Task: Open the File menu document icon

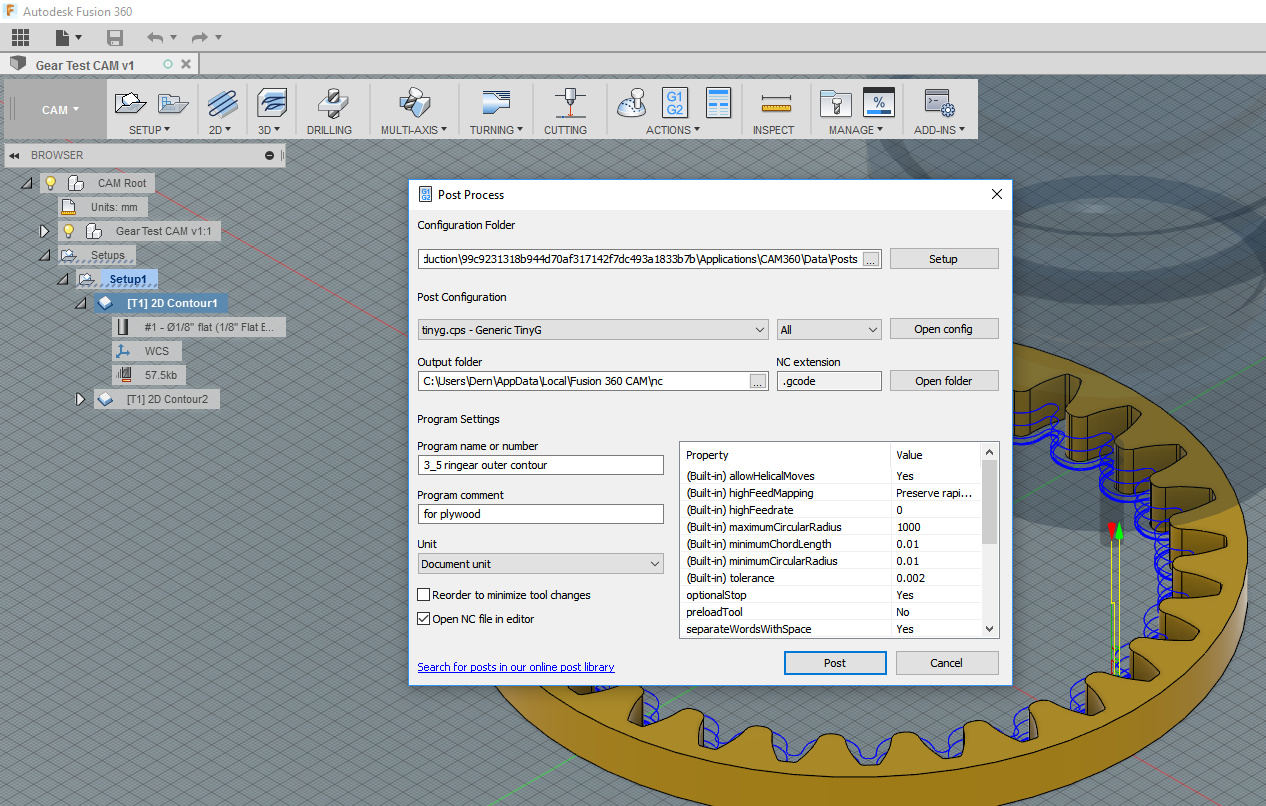Action: tap(64, 38)
